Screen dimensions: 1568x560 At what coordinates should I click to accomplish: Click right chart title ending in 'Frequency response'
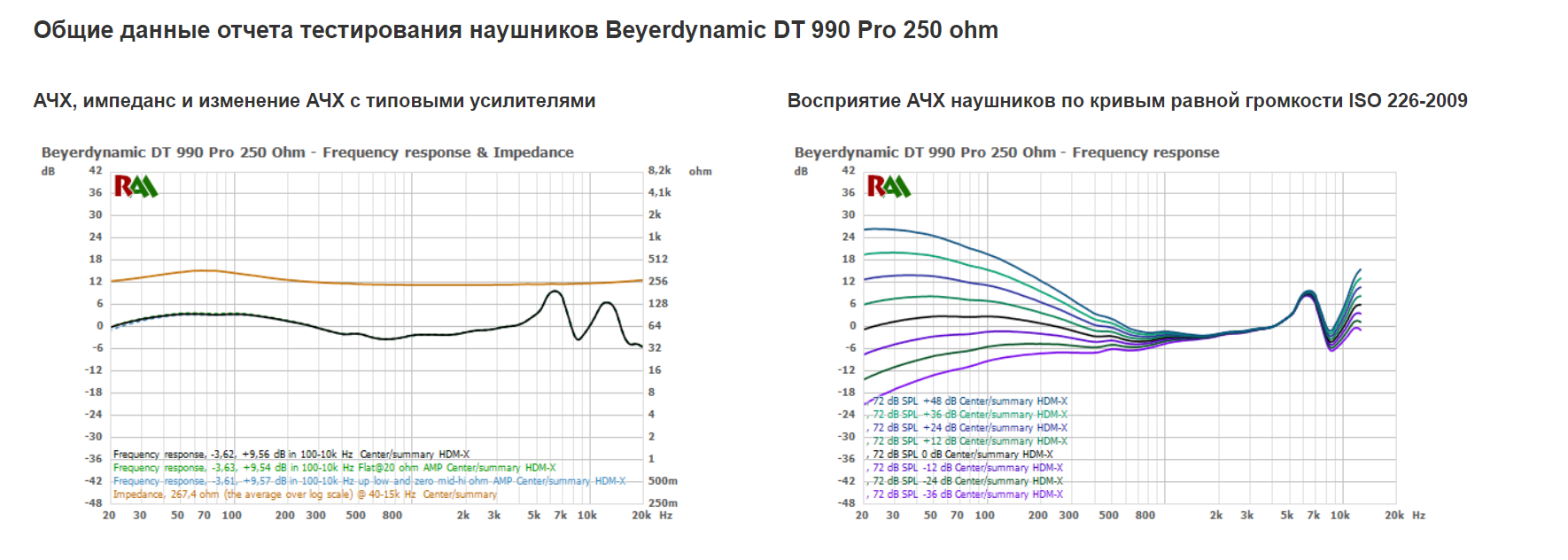tap(1006, 152)
